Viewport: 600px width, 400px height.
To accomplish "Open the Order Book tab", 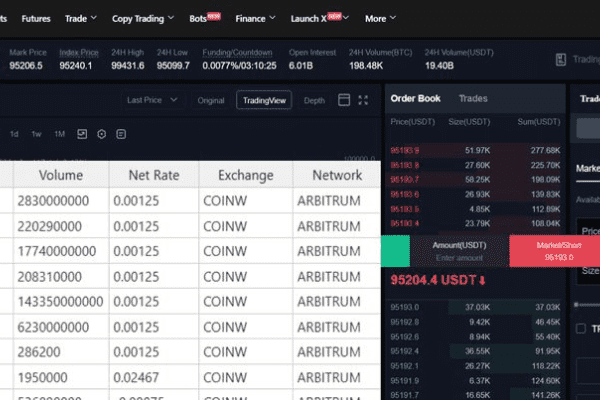I will [415, 98].
